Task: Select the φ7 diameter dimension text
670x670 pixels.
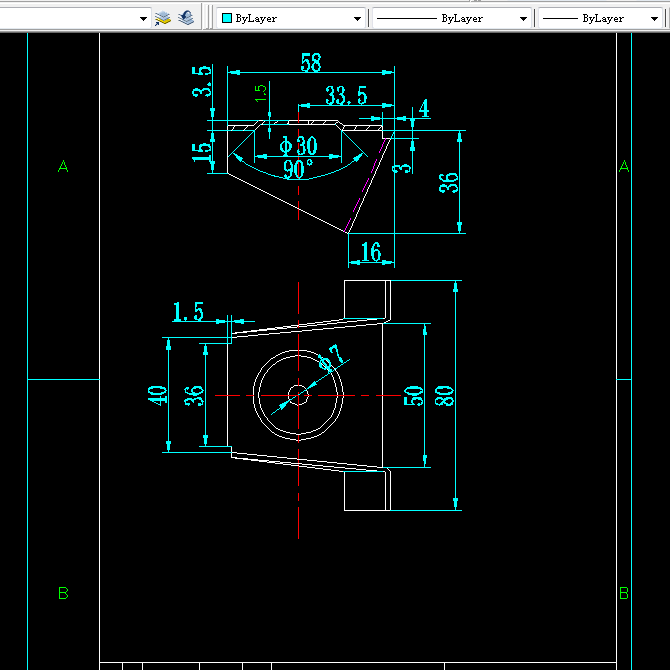Action: click(x=332, y=357)
